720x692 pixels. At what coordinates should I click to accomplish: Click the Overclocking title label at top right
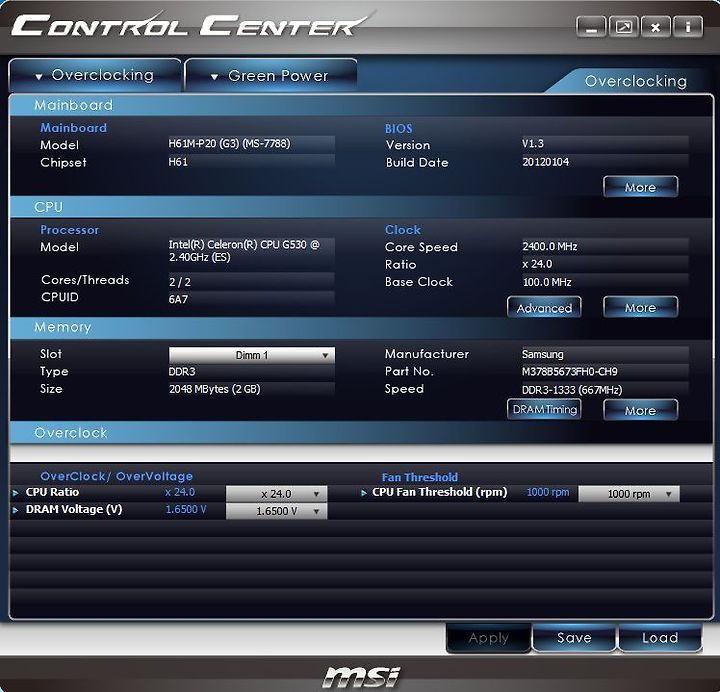coord(636,81)
